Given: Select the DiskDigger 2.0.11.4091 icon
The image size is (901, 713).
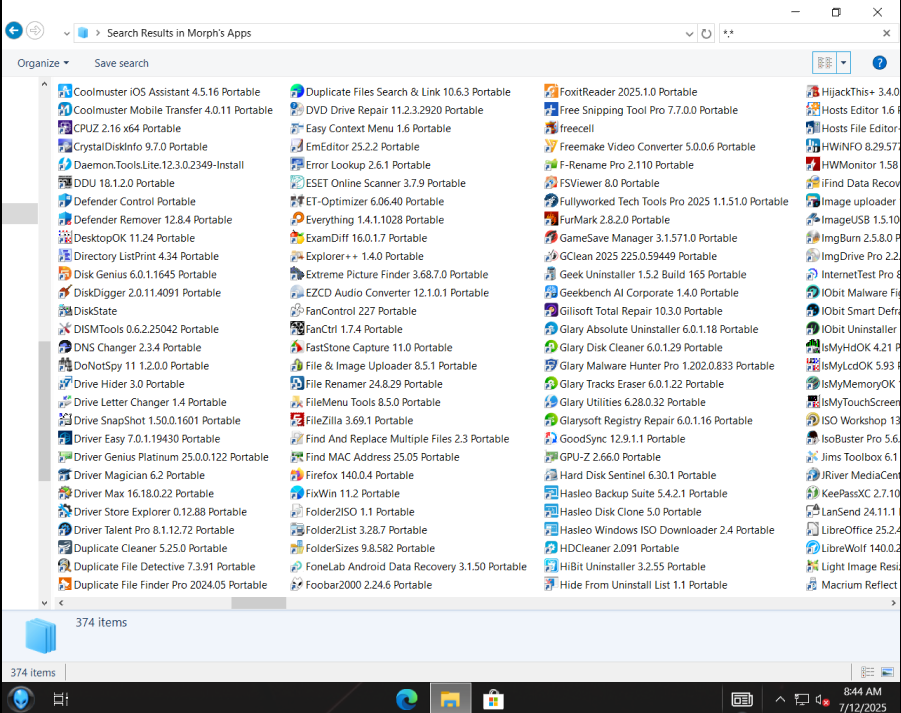Looking at the screenshot, I should [x=65, y=292].
